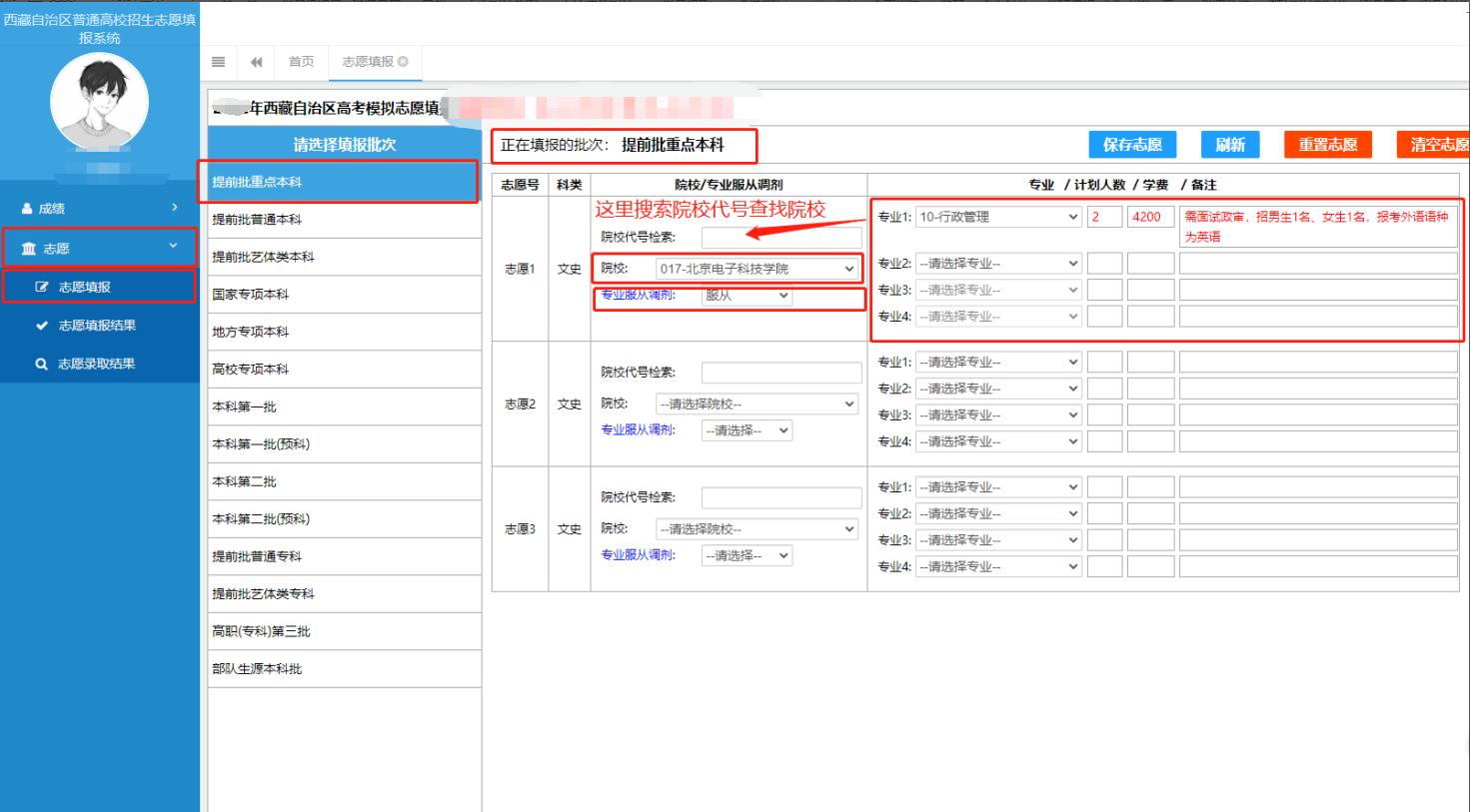Open 专业1 dropdown showing 10-行政管理

click(x=998, y=217)
